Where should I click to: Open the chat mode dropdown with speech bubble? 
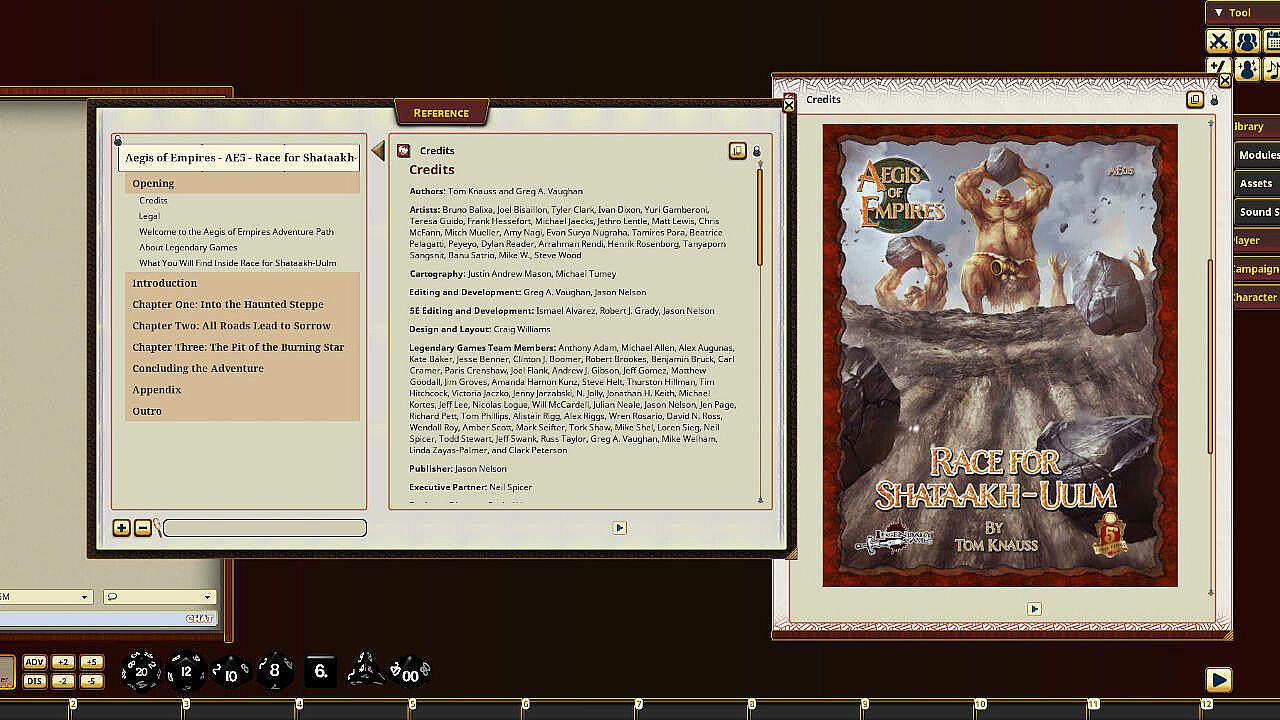[x=159, y=597]
